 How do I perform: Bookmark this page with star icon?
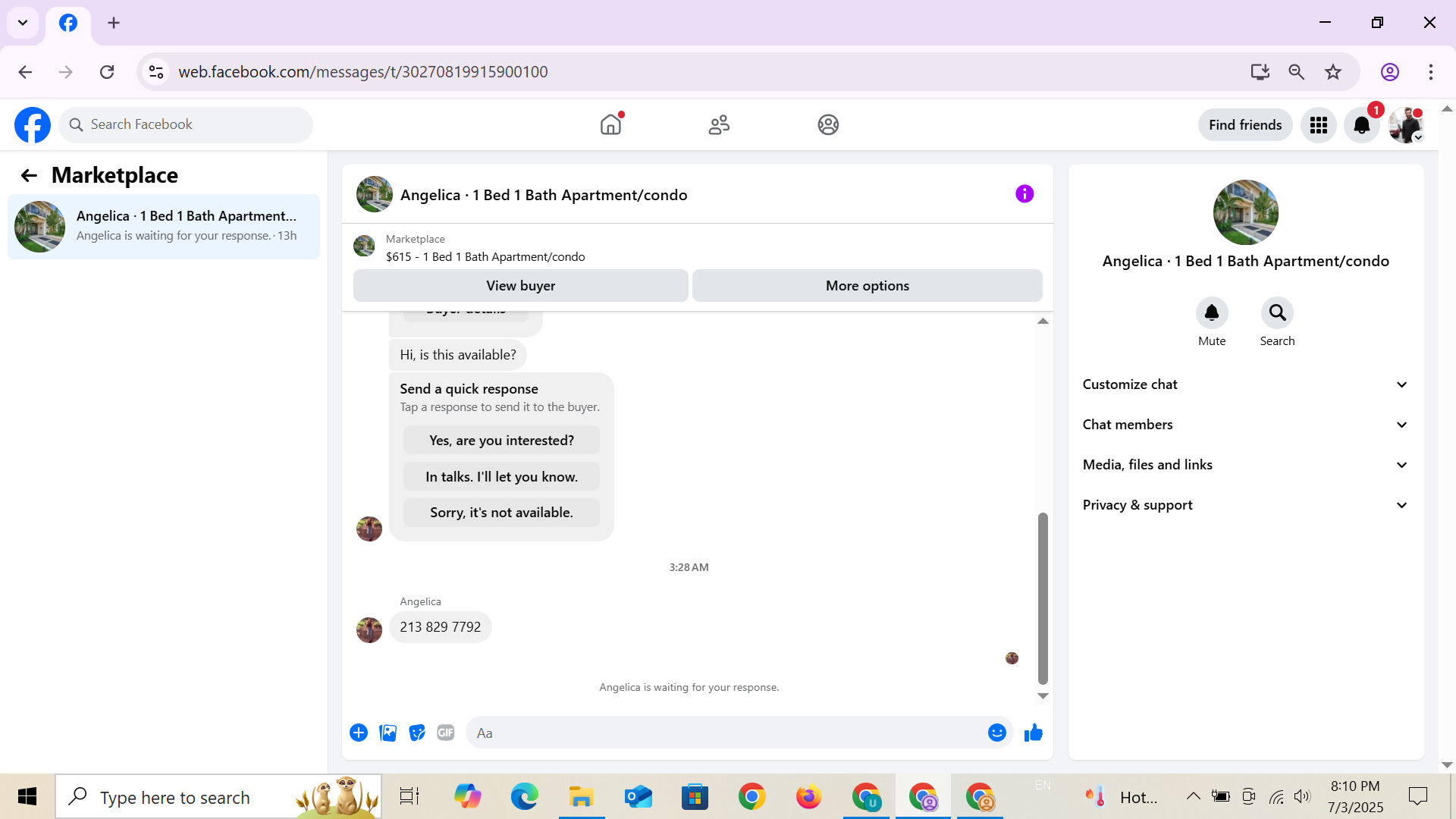pos(1332,72)
